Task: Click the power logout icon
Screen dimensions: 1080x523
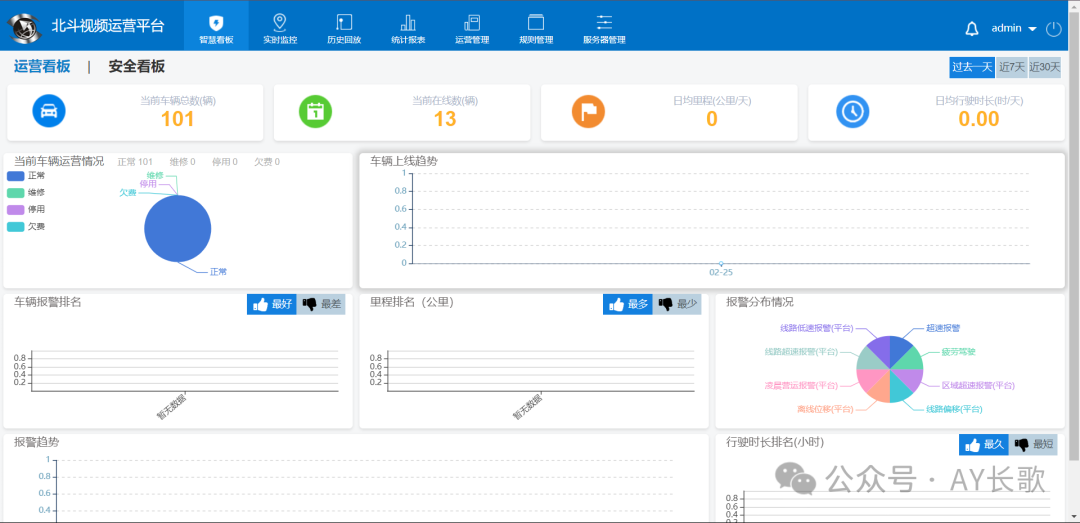Action: click(x=1054, y=29)
